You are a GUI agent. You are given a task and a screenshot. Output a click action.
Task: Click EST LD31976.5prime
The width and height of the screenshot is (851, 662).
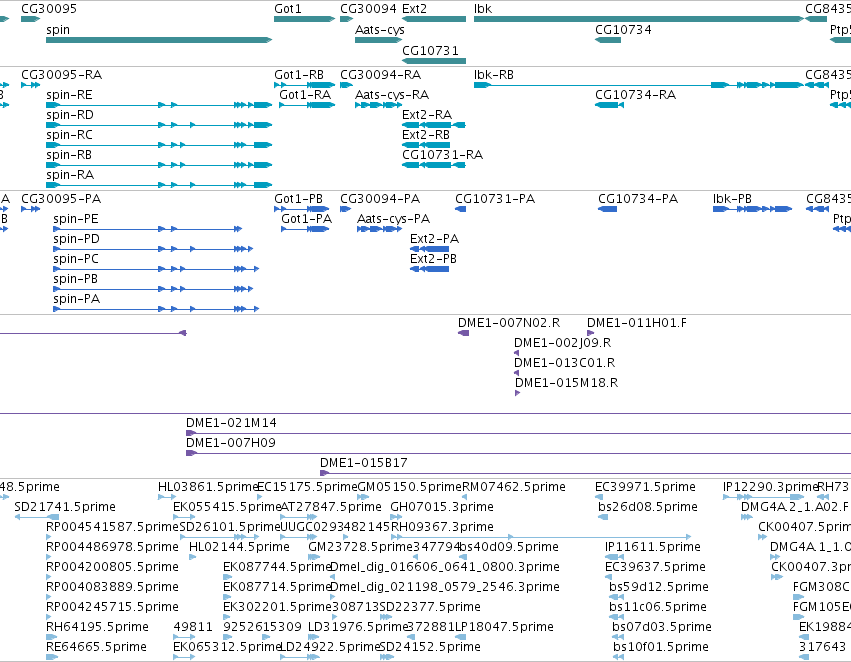pyautogui.click(x=314, y=637)
